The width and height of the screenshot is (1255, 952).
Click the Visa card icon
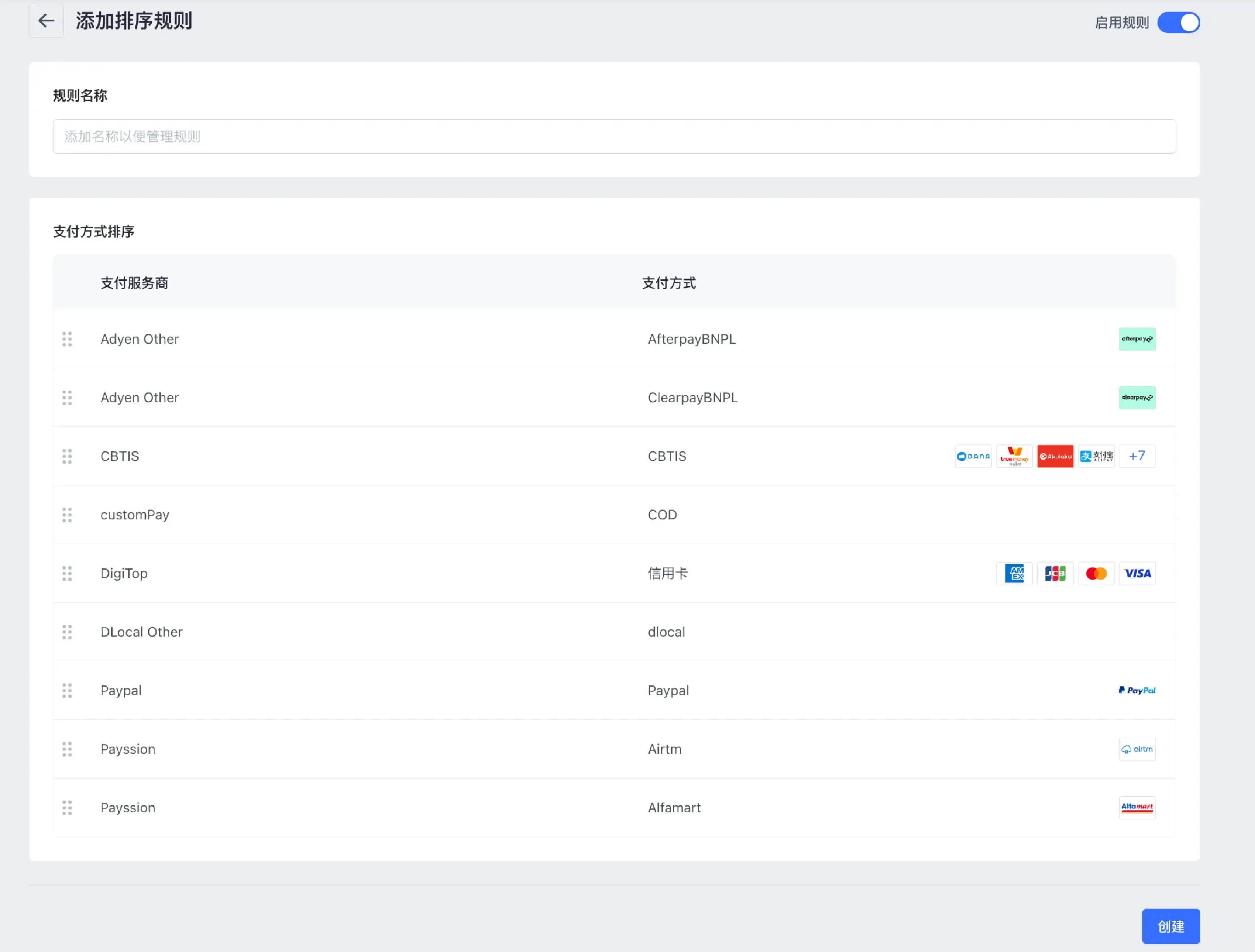coord(1137,574)
